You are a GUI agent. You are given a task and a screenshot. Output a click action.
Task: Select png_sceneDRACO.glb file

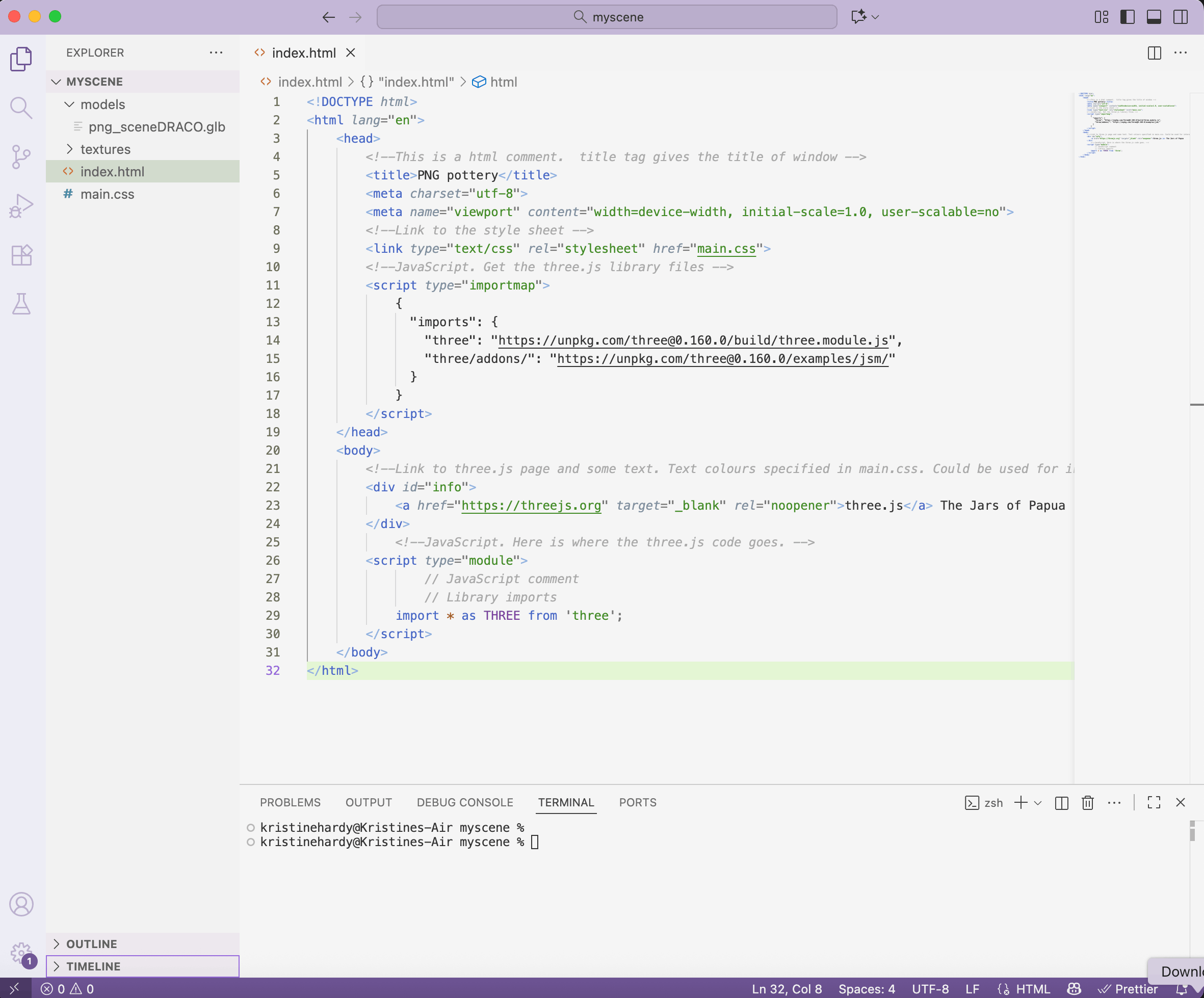[142, 127]
